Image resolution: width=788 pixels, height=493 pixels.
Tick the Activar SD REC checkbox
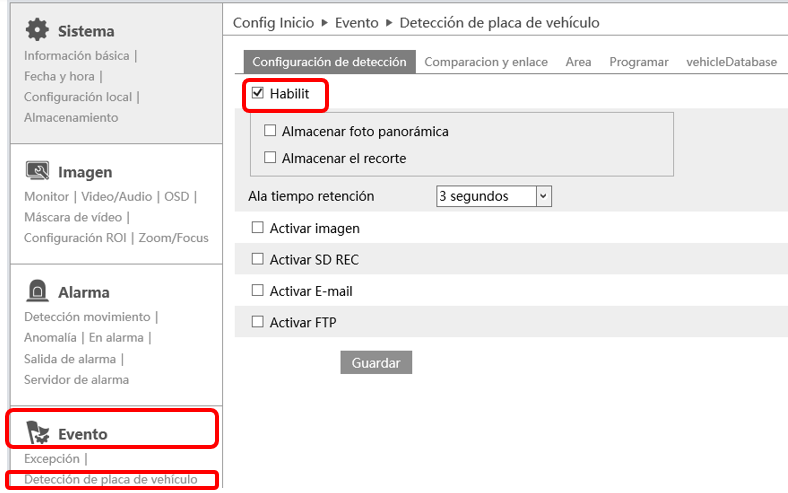click(258, 259)
